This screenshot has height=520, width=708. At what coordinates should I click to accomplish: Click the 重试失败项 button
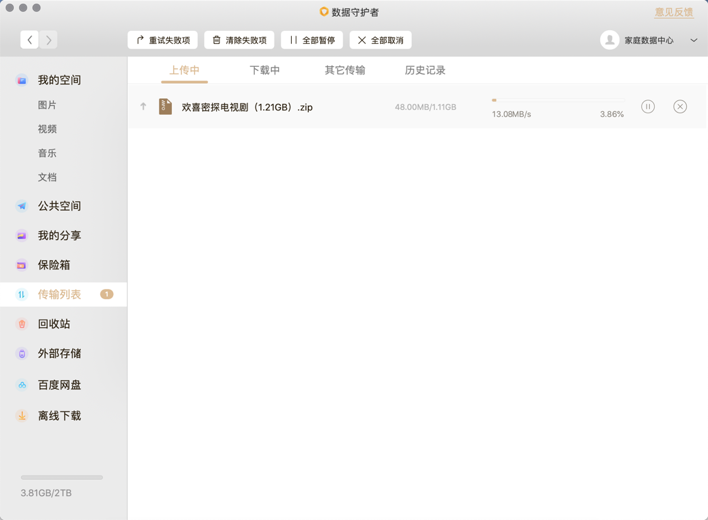[163, 40]
